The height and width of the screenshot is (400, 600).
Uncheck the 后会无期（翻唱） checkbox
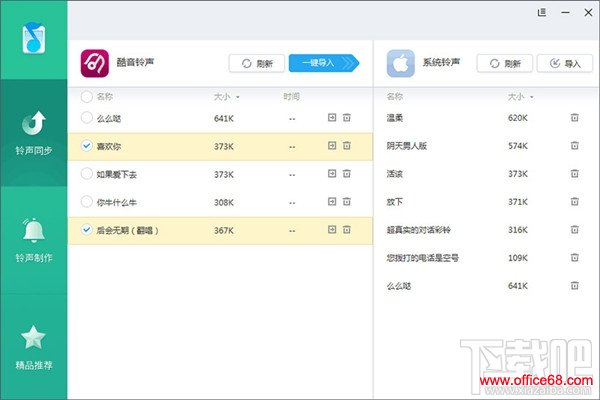86,229
